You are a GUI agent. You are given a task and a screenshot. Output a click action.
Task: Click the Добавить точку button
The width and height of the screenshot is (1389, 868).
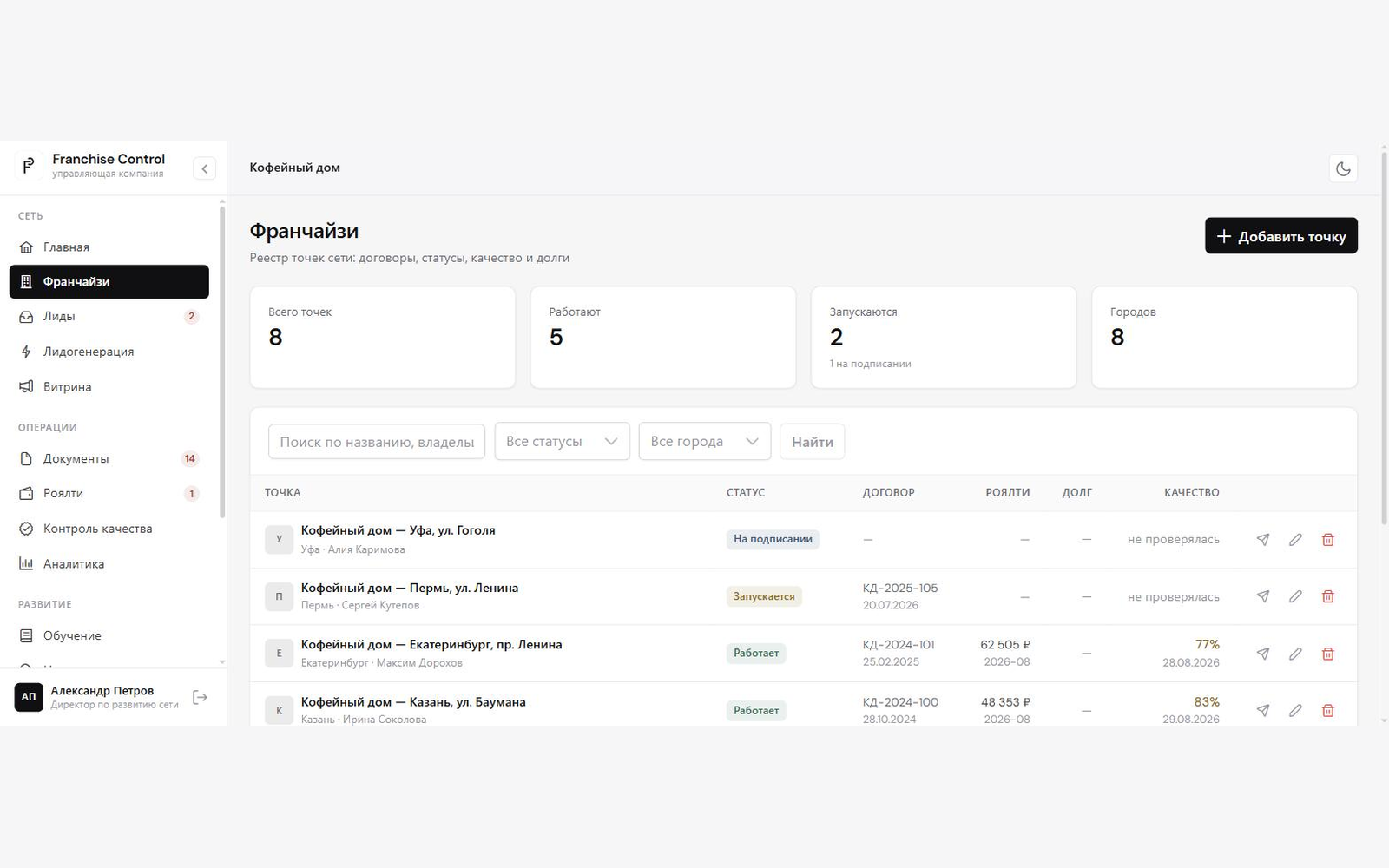coord(1281,236)
